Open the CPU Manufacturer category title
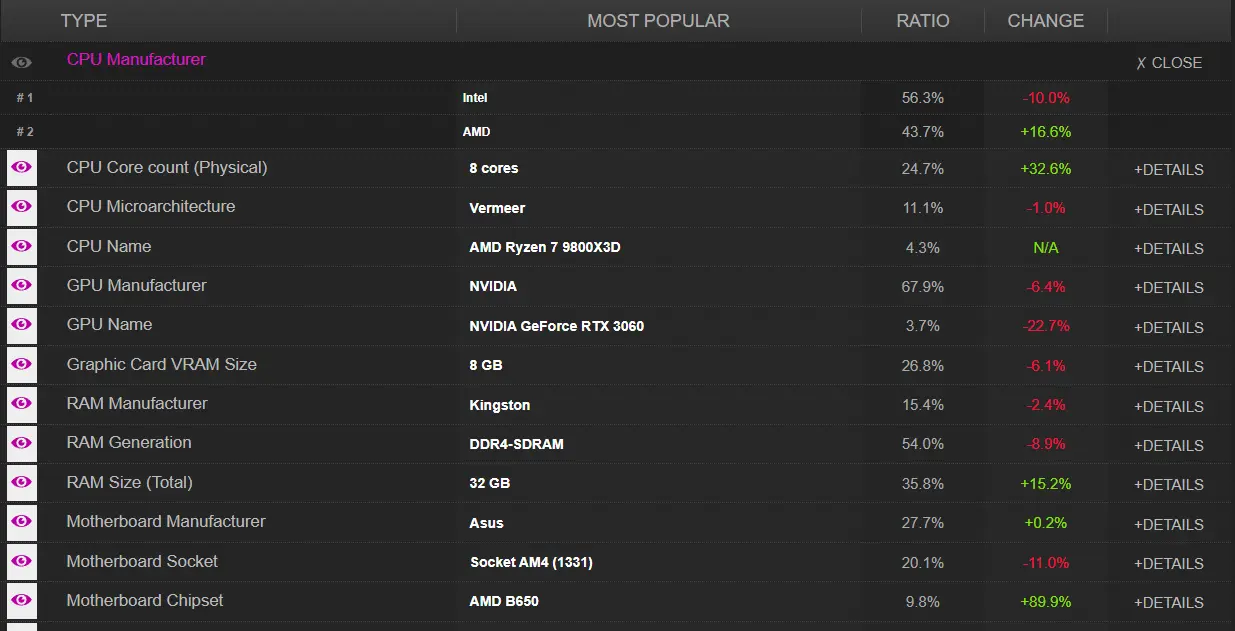1235x631 pixels. [x=136, y=60]
